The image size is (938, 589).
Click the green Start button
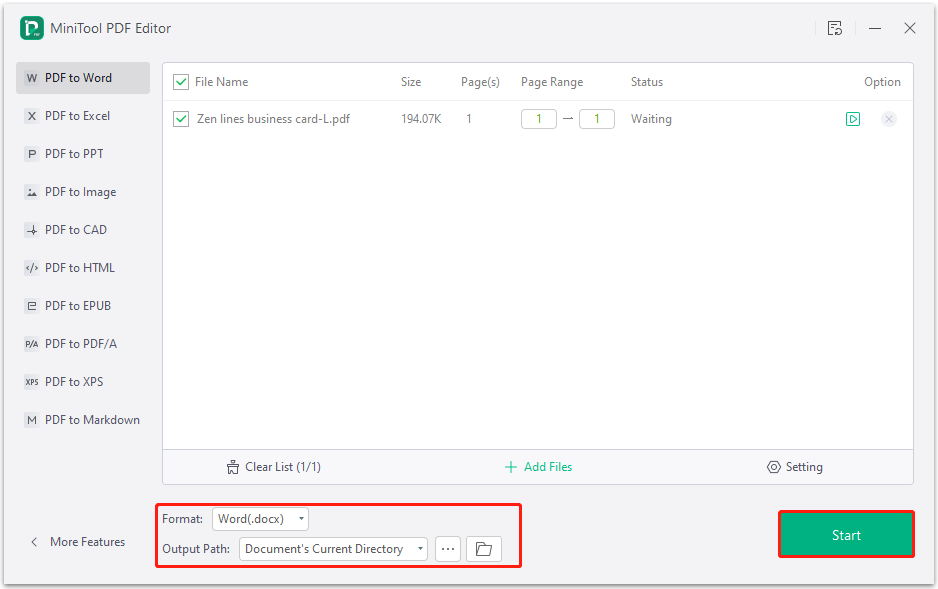point(846,535)
